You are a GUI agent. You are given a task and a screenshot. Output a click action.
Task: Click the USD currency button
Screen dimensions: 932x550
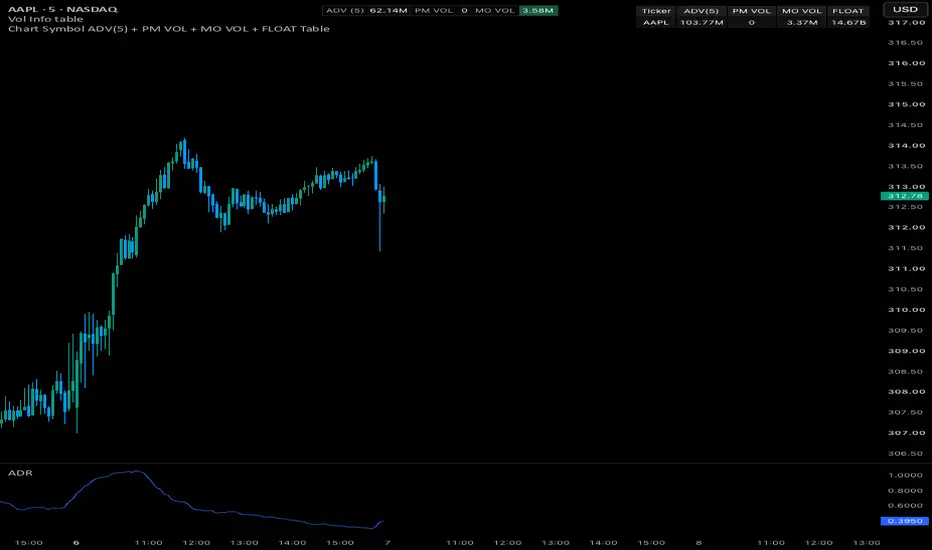pyautogui.click(x=905, y=10)
